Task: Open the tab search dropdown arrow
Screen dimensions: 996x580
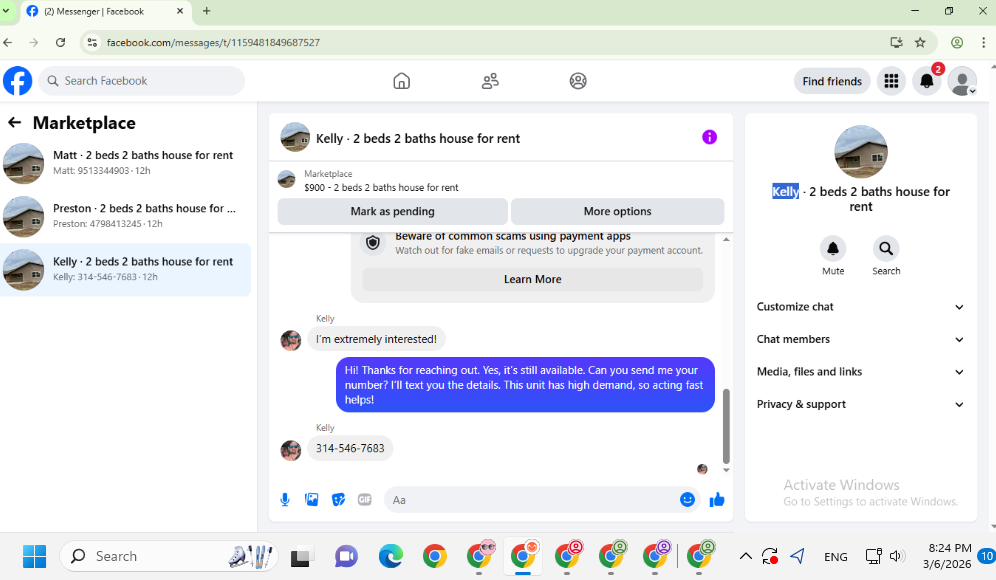Action: click(6, 11)
